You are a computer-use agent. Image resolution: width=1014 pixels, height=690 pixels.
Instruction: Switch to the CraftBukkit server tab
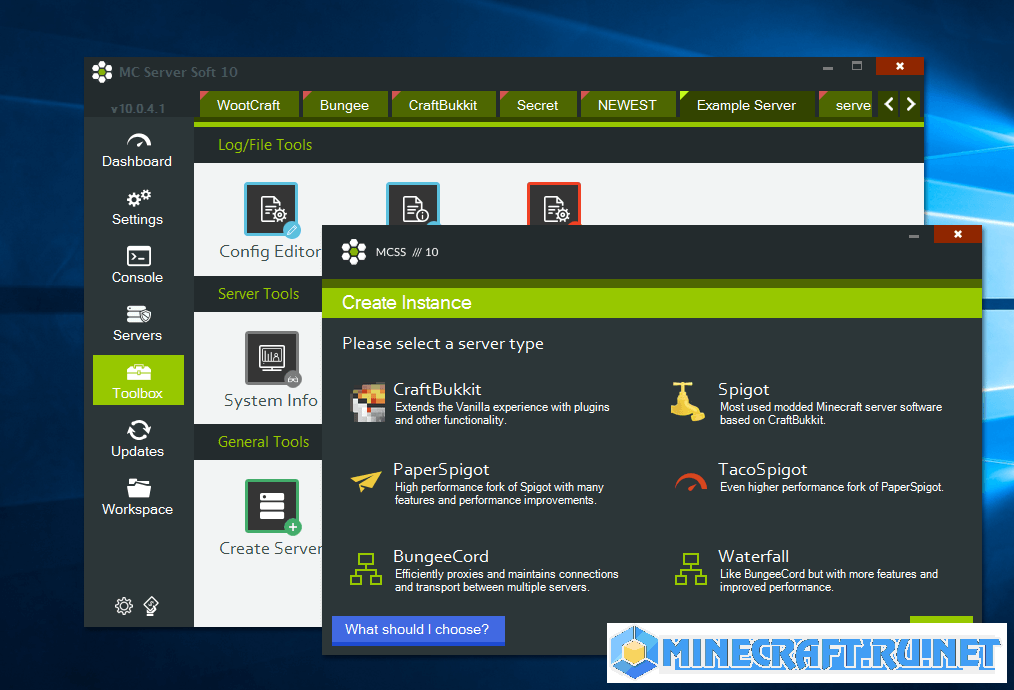(x=443, y=105)
